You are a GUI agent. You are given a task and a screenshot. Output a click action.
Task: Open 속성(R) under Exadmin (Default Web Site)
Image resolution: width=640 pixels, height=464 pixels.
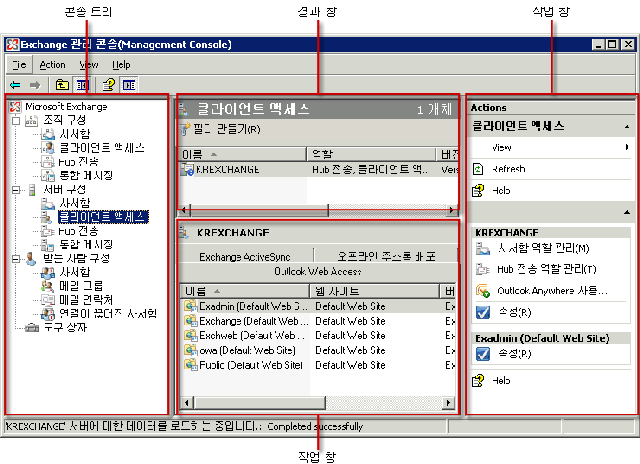(x=515, y=354)
